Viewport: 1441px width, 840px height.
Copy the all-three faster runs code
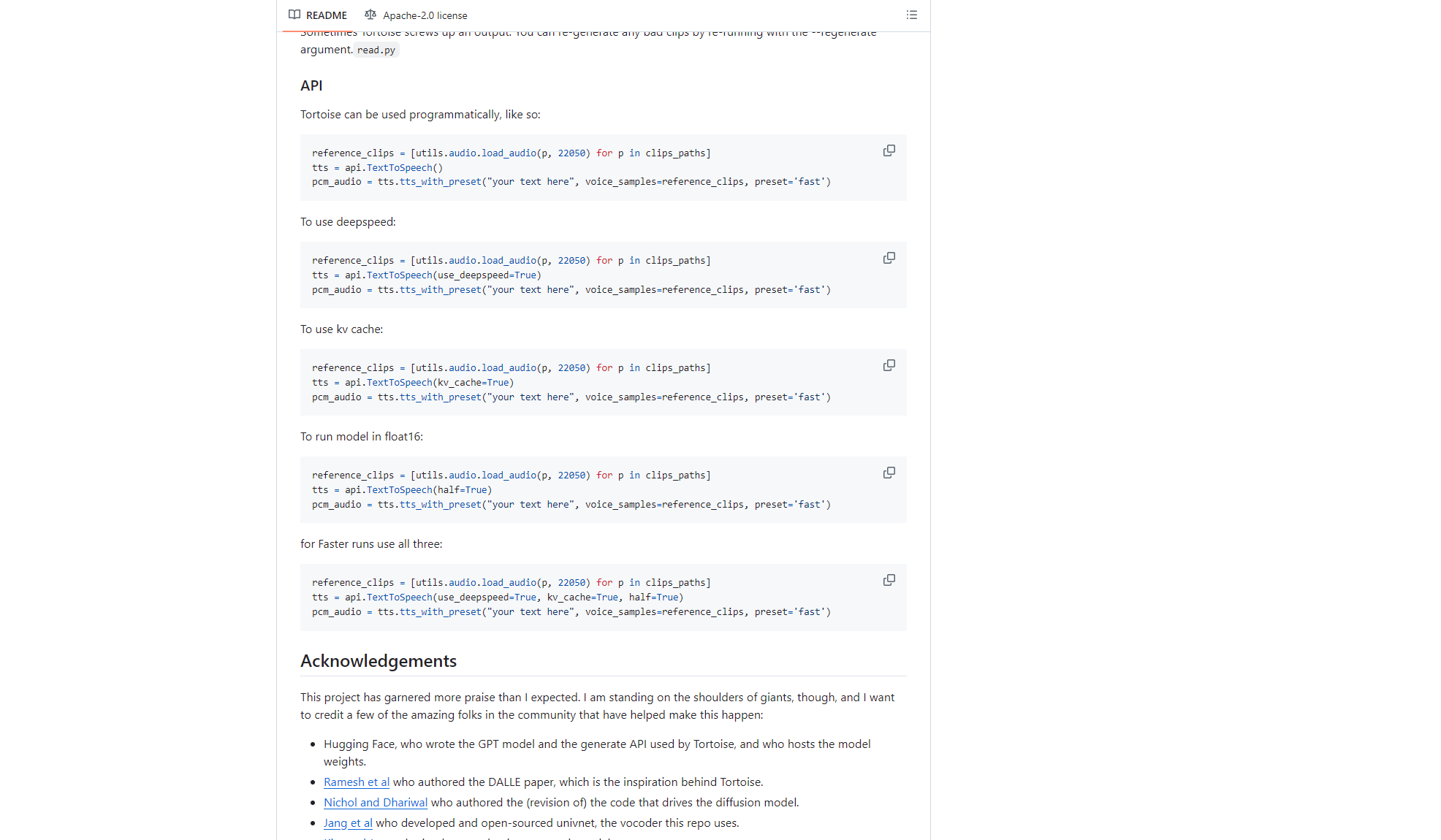[889, 580]
